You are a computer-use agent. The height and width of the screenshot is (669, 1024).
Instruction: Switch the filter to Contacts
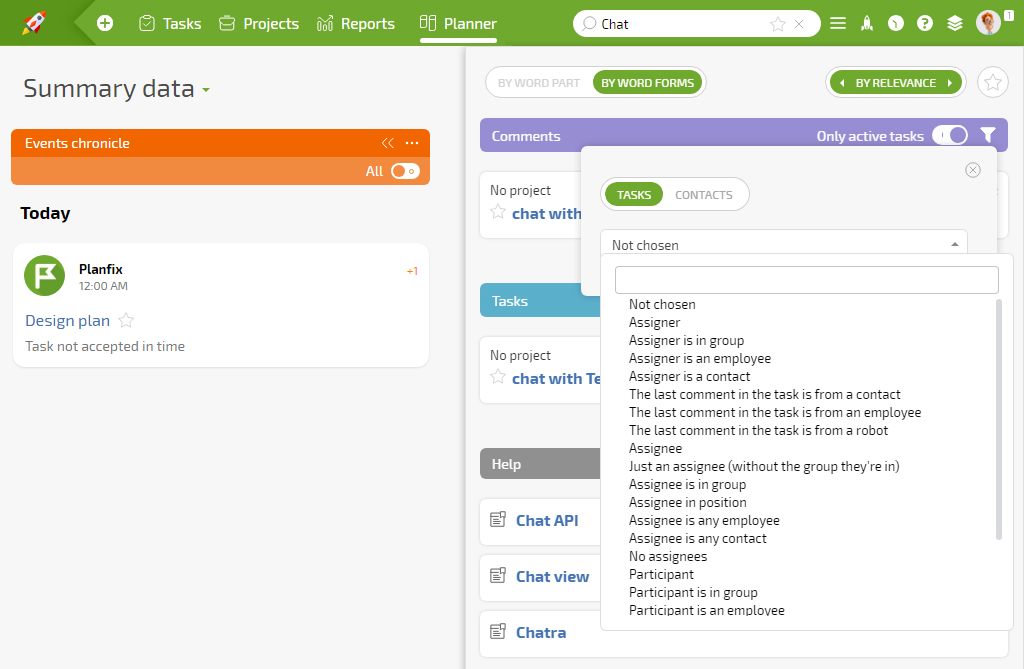coord(703,195)
